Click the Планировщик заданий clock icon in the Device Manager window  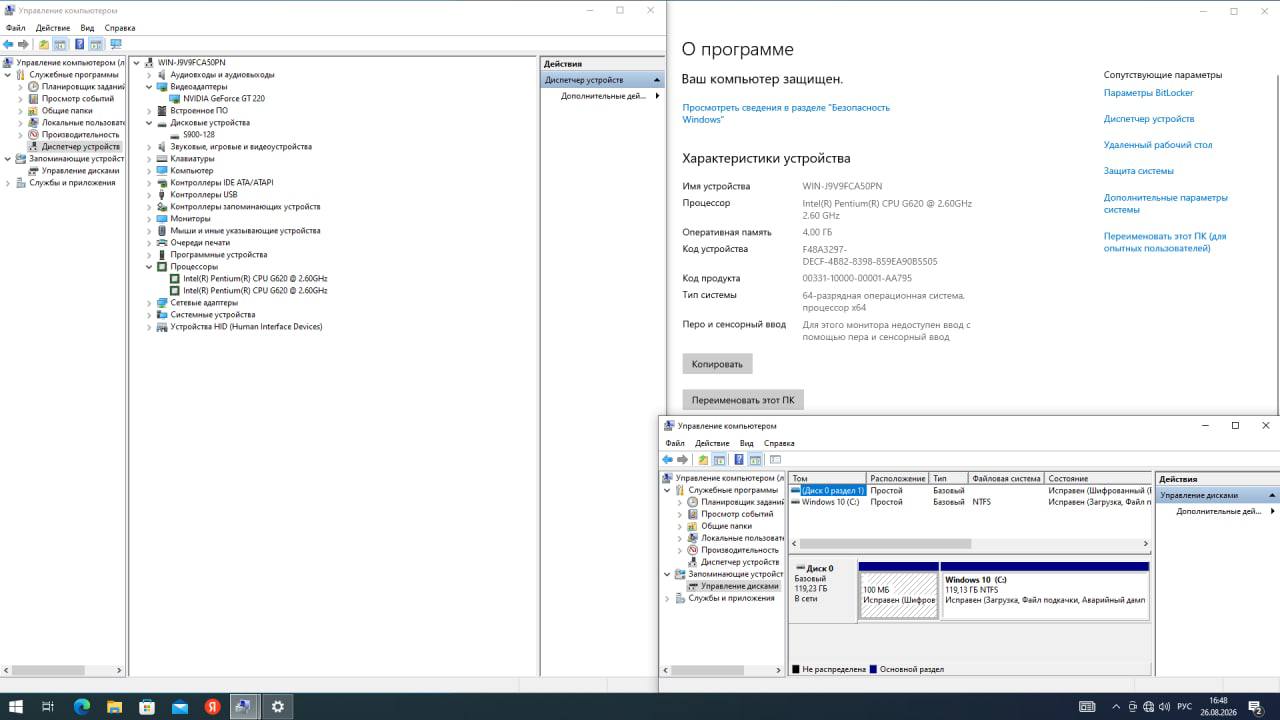tap(33, 87)
